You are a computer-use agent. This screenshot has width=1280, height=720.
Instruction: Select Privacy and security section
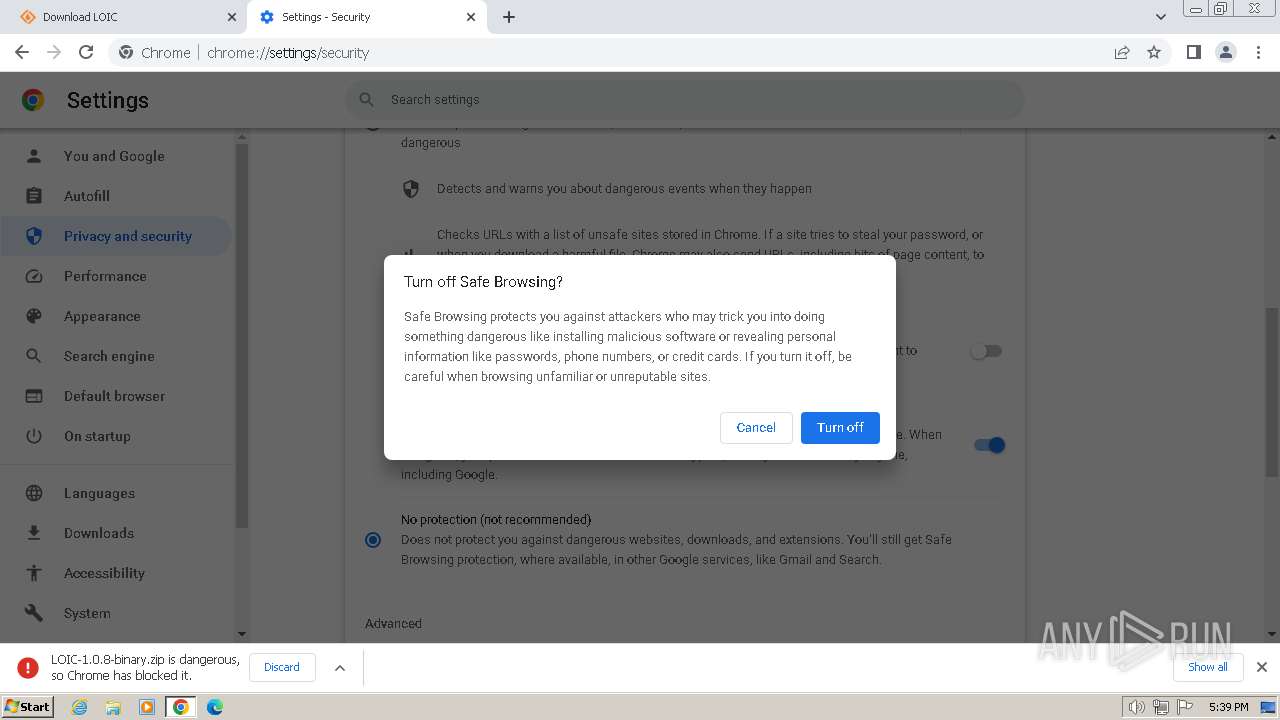pyautogui.click(x=116, y=236)
